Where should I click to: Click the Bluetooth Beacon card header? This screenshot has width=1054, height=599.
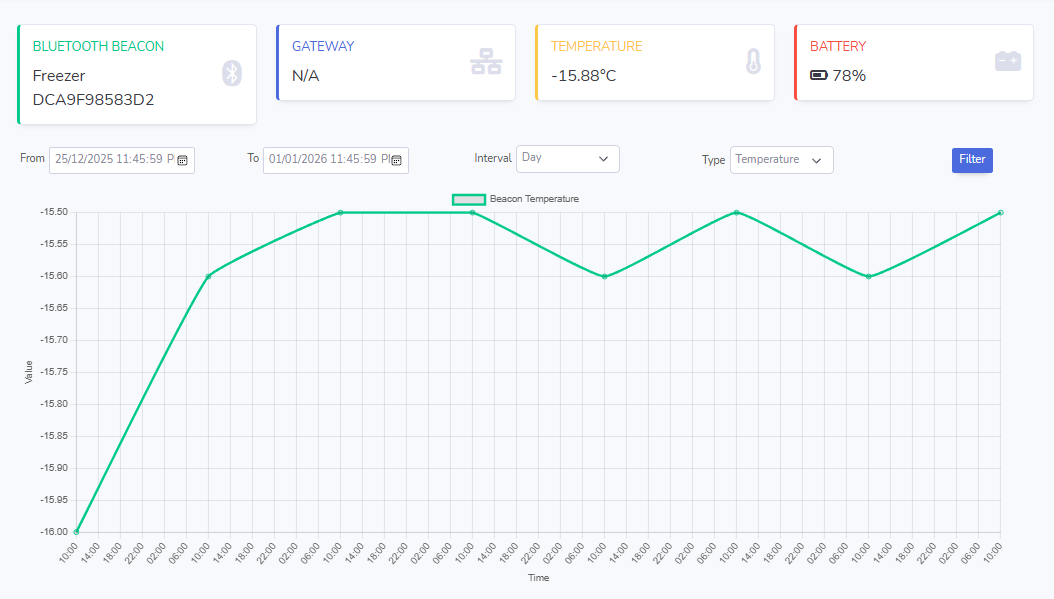pyautogui.click(x=96, y=46)
